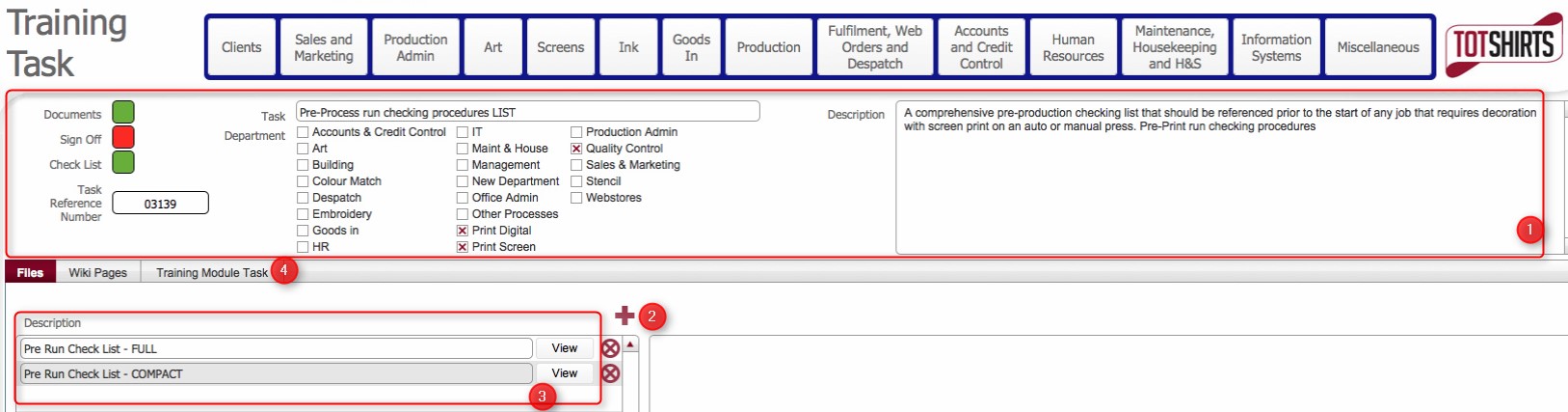Open the Human Resources menu
This screenshot has width=1568, height=412.
1073,47
